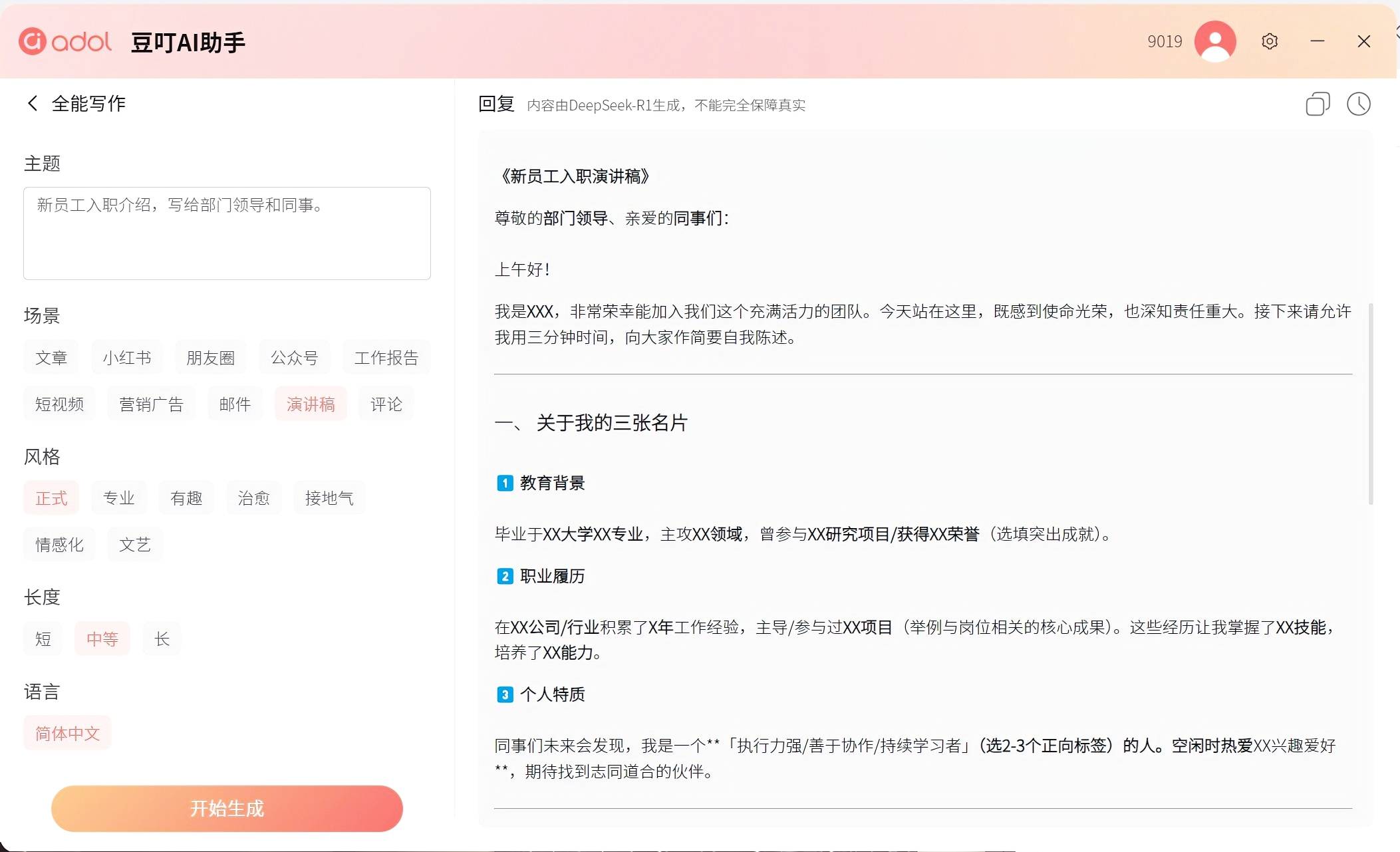Go back from 全能写作 page
This screenshot has width=1400, height=852.
[32, 103]
